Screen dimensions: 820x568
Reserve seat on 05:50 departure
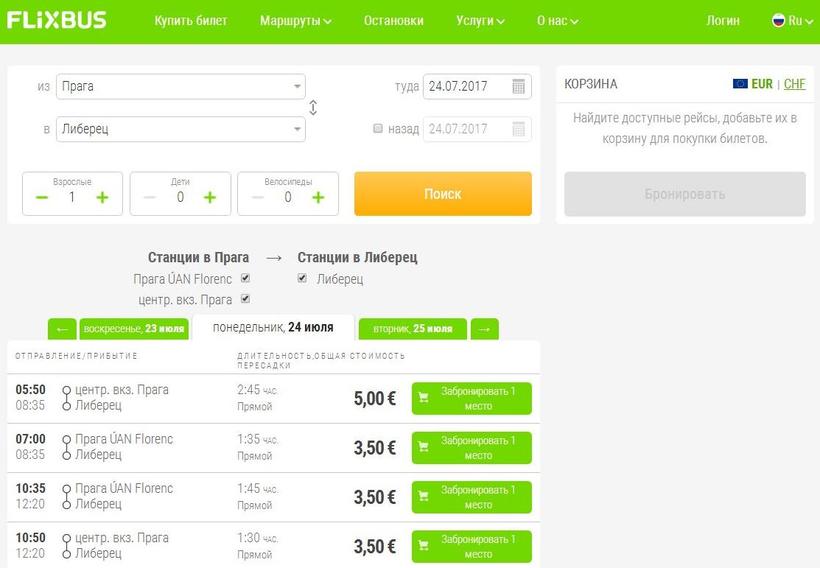click(x=472, y=399)
